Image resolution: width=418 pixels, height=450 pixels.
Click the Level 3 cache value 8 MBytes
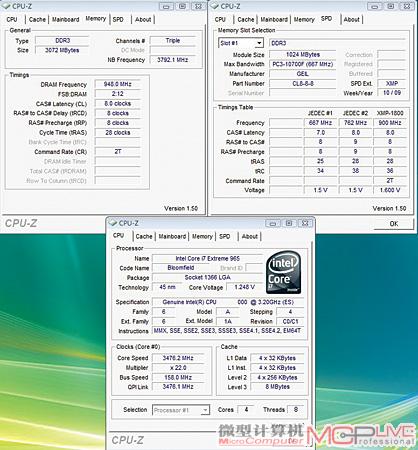pos(277,387)
